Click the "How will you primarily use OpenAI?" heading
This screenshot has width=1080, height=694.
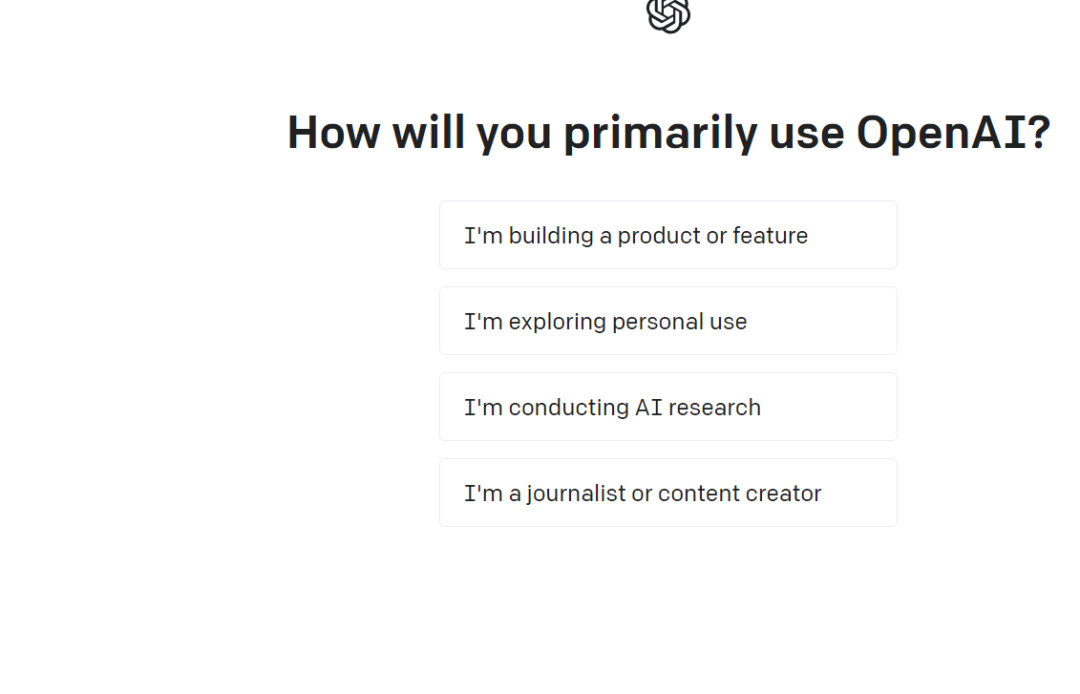[668, 133]
